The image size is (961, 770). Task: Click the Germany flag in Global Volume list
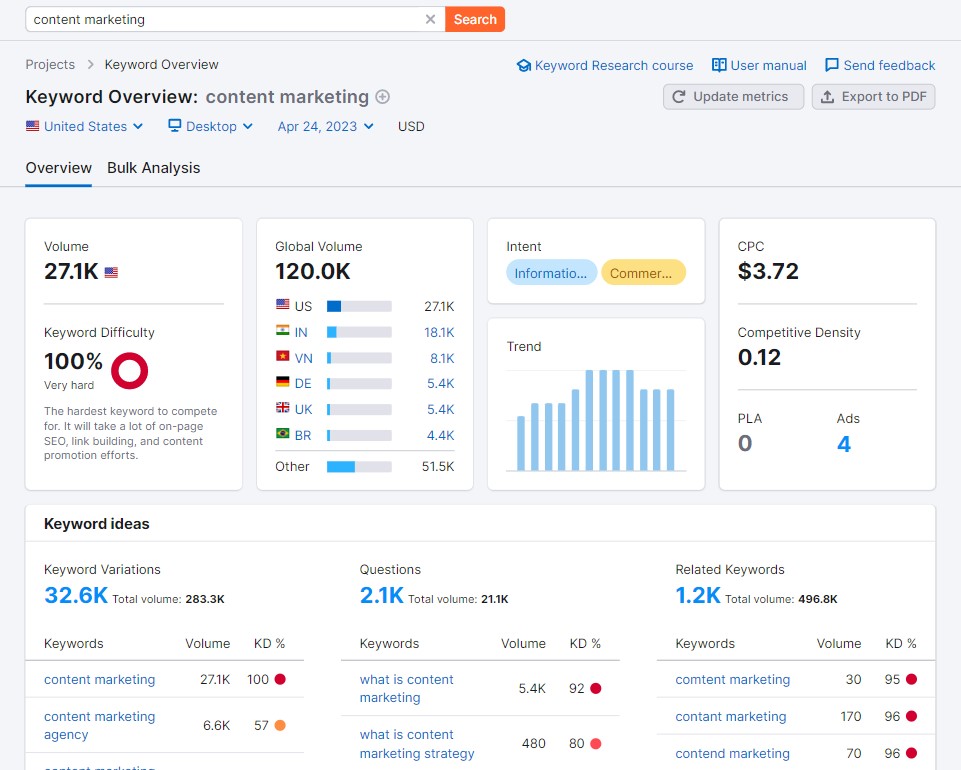pos(283,382)
